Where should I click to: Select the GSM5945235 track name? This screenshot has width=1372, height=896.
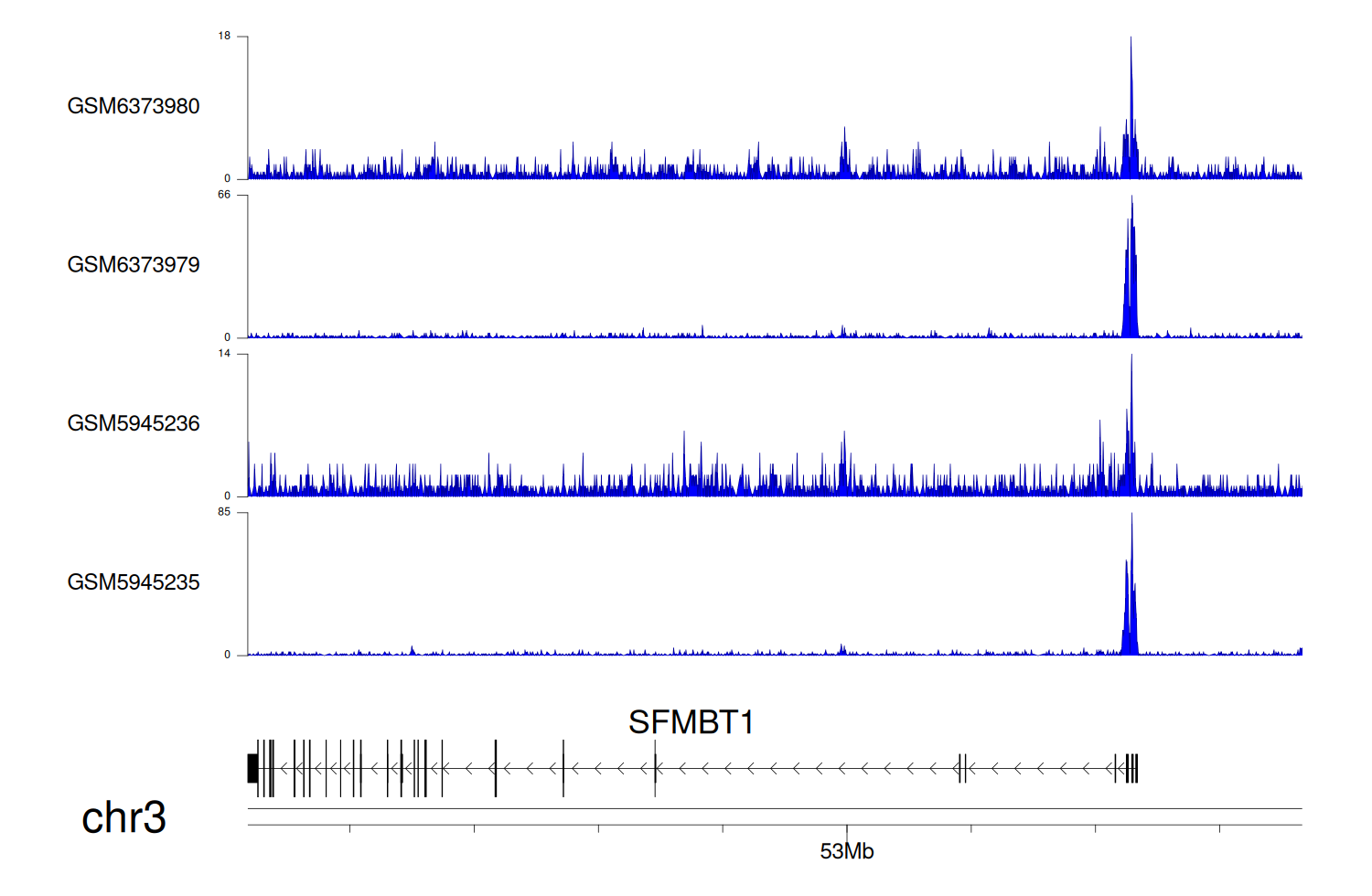pyautogui.click(x=134, y=582)
